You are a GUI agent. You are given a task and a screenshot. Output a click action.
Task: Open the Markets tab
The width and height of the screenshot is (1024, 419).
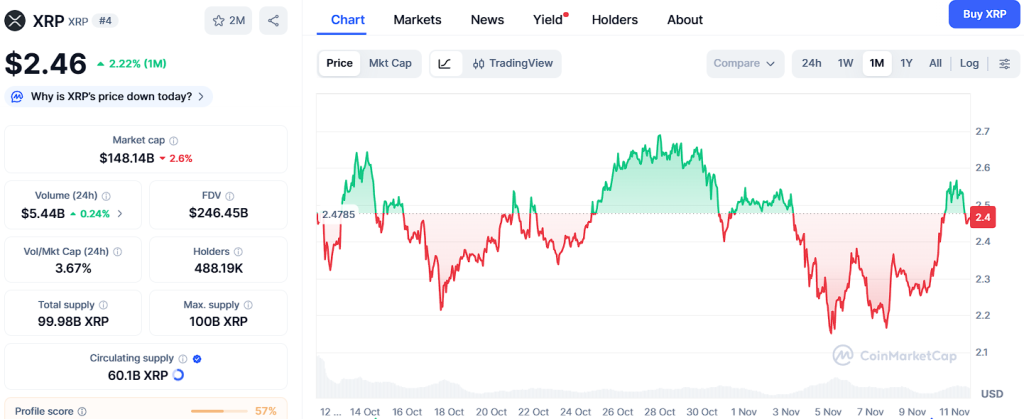click(417, 19)
